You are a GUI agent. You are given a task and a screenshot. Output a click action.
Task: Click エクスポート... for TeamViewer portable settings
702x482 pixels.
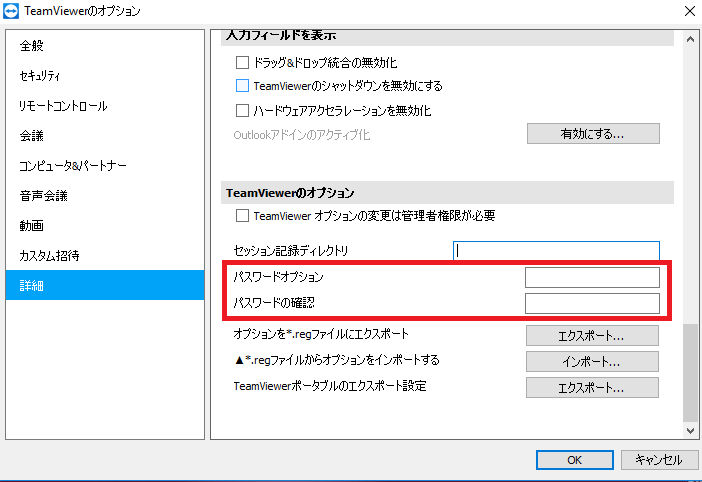592,388
